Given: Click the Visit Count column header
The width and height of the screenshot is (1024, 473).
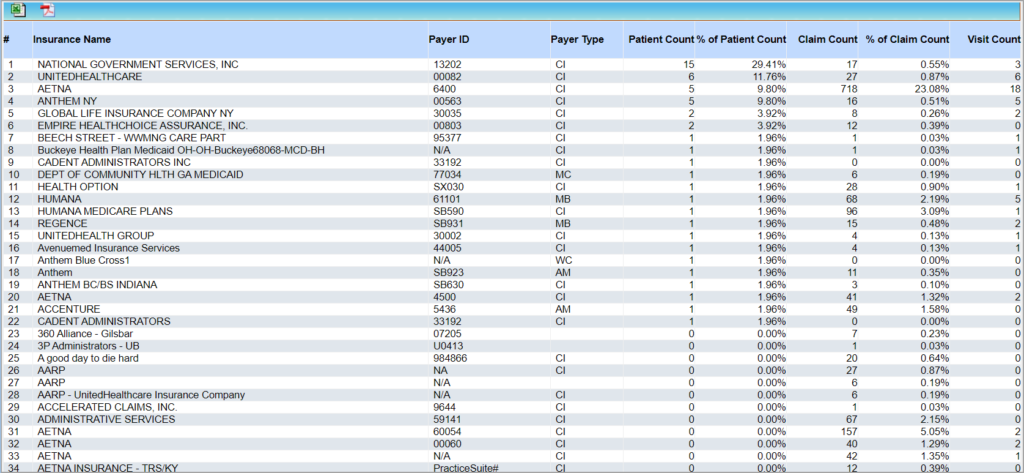Looking at the screenshot, I should pyautogui.click(x=993, y=40).
